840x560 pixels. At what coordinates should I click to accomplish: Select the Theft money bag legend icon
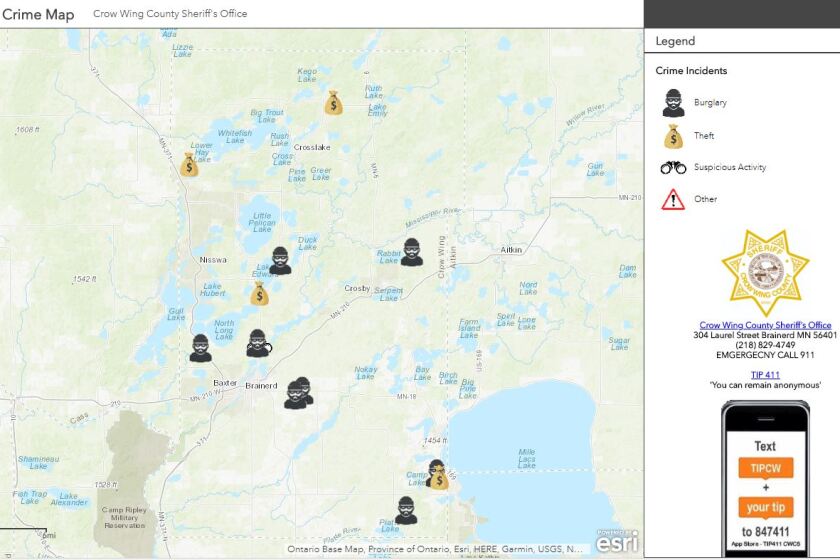pyautogui.click(x=673, y=135)
